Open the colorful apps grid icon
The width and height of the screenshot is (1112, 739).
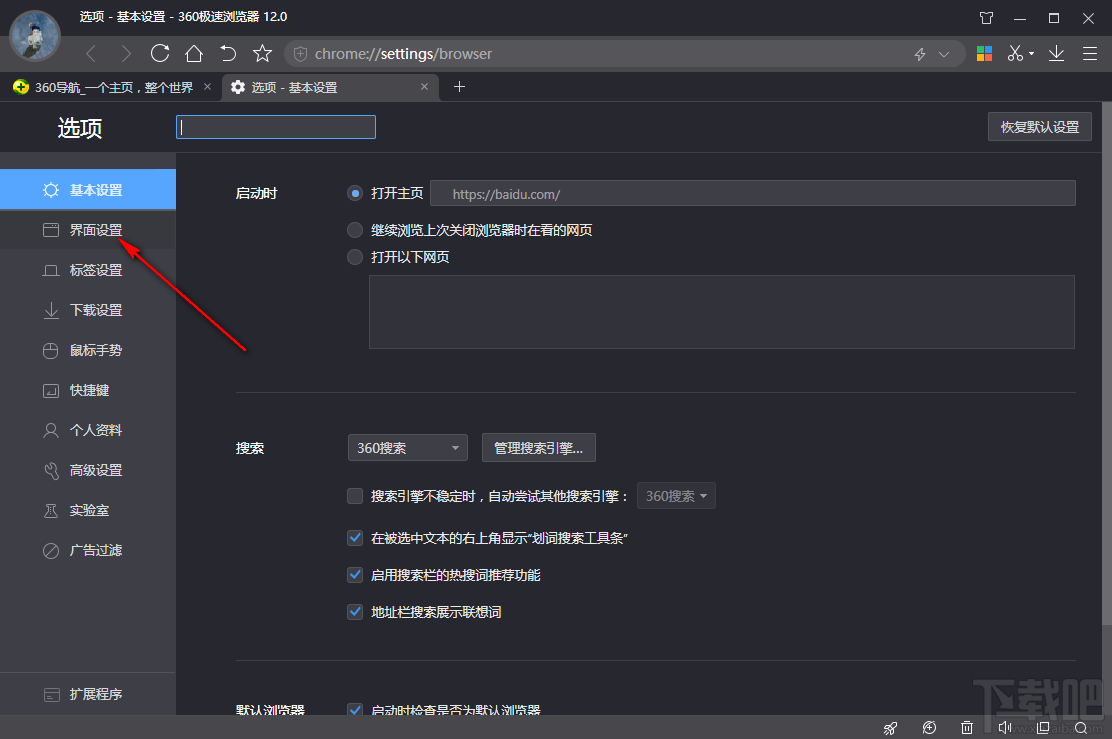pyautogui.click(x=984, y=54)
